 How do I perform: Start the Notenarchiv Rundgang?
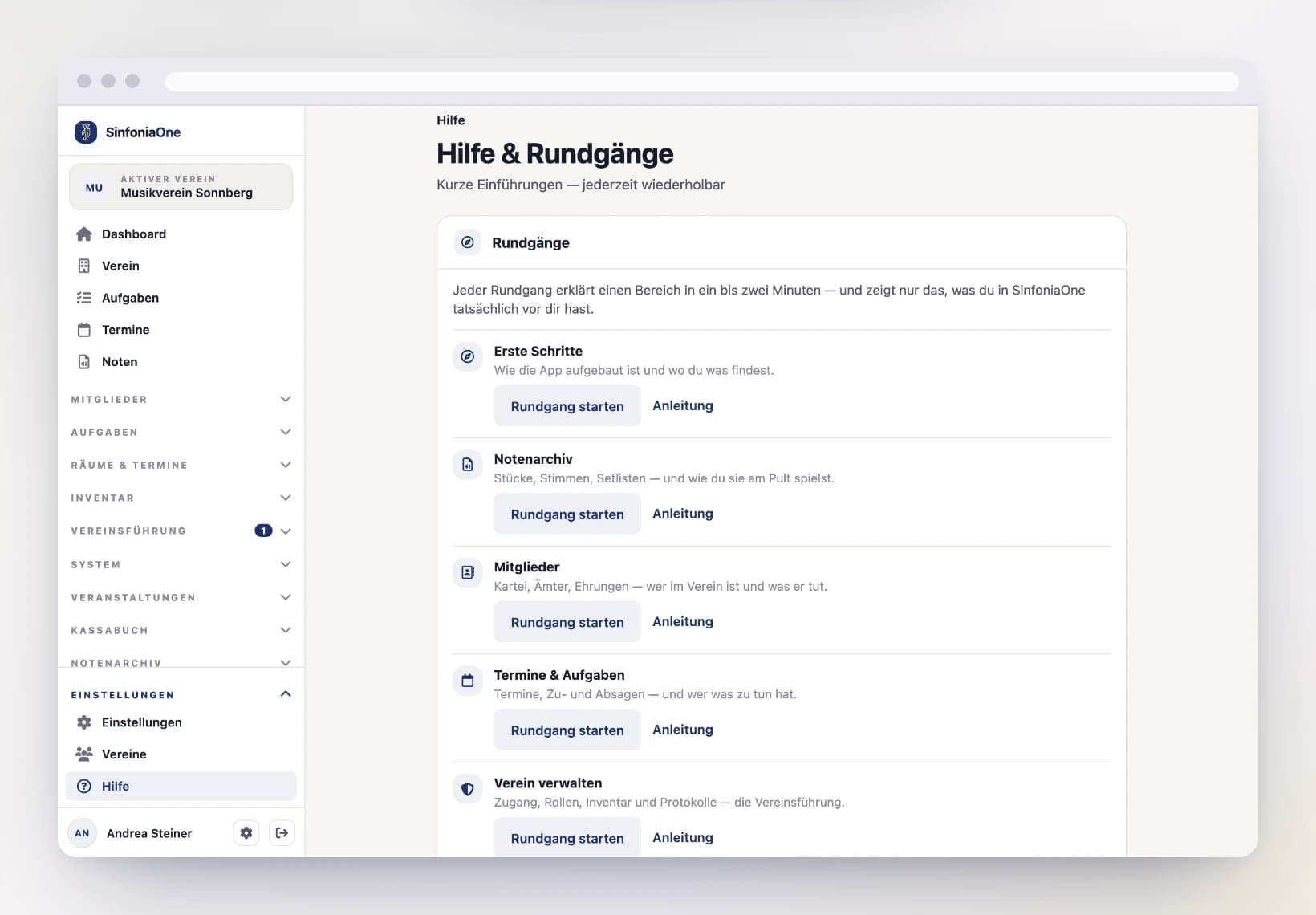pos(567,514)
